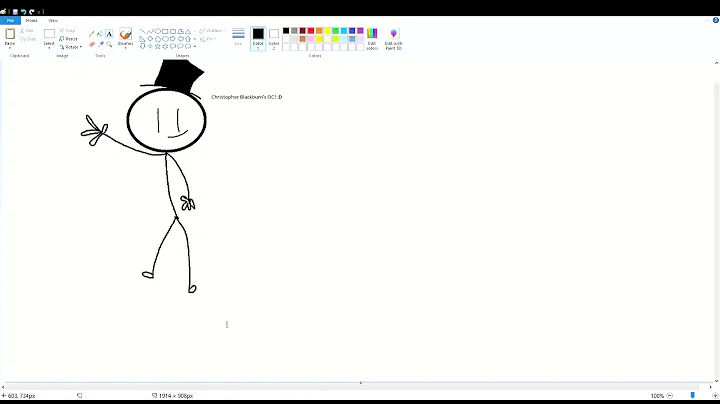The width and height of the screenshot is (720, 404).
Task: Pick the brown color swatch
Action: [303, 39]
